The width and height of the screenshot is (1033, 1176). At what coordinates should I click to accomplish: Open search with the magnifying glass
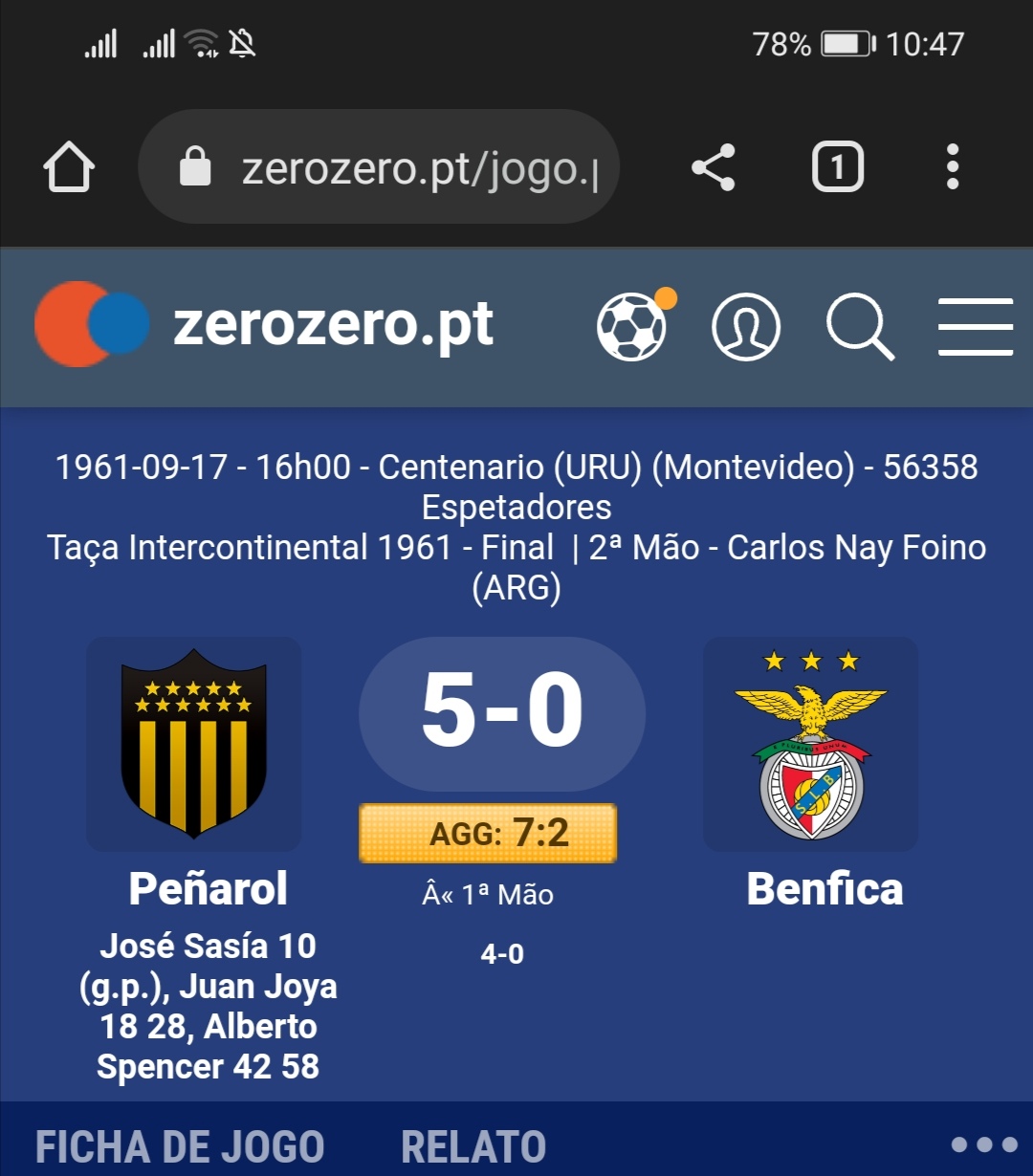pos(860,327)
